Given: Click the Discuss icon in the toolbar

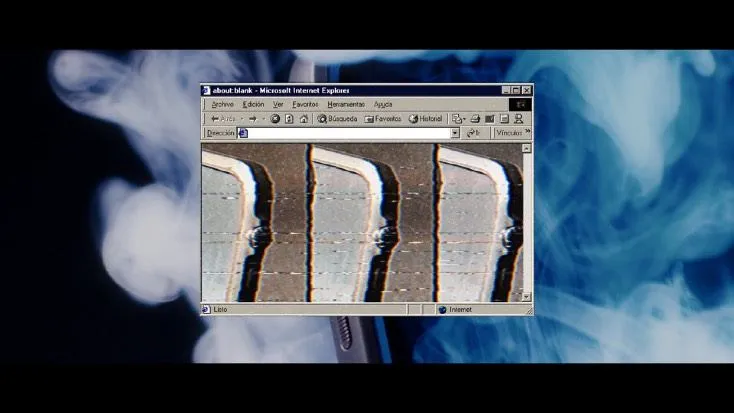Looking at the screenshot, I should 504,119.
